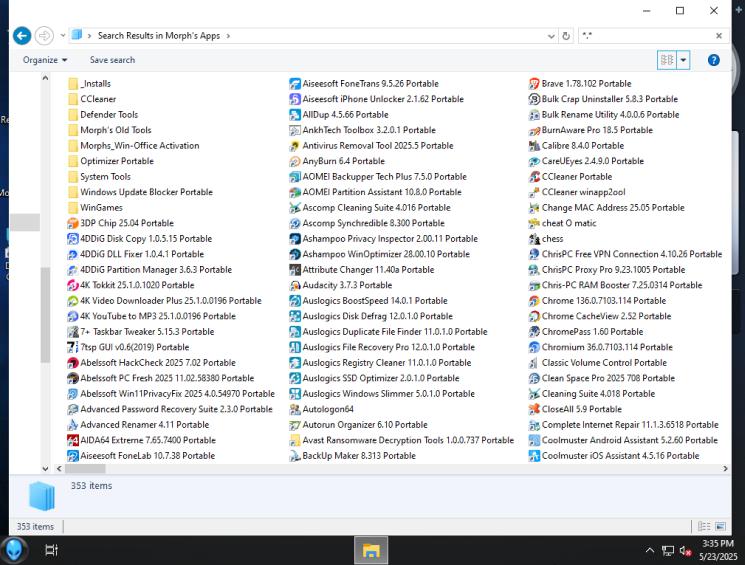The width and height of the screenshot is (745, 565).
Task: Click the Chrome 136.0.7103.114 Portable icon
Action: click(534, 301)
